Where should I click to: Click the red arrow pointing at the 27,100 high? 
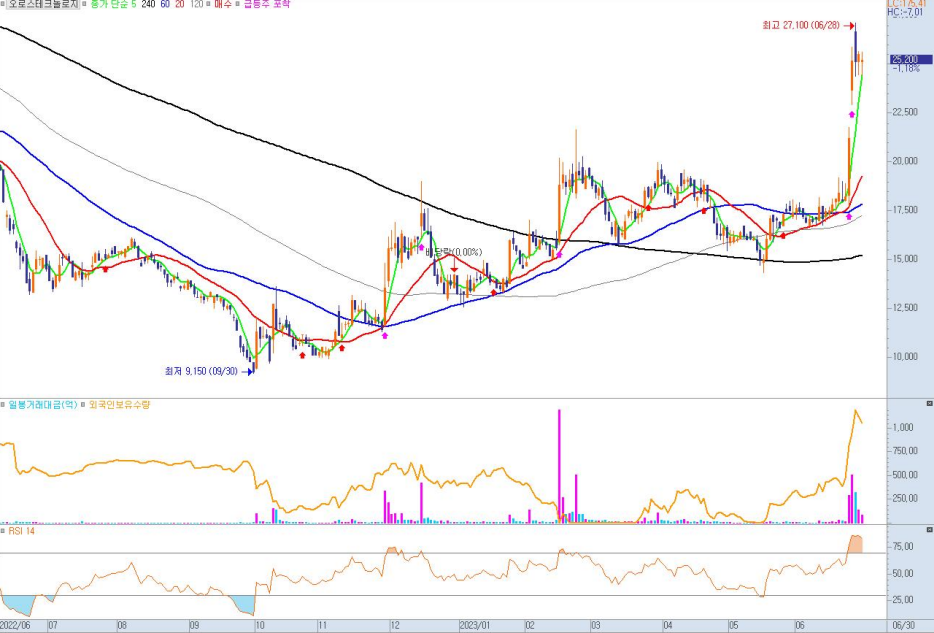click(849, 26)
